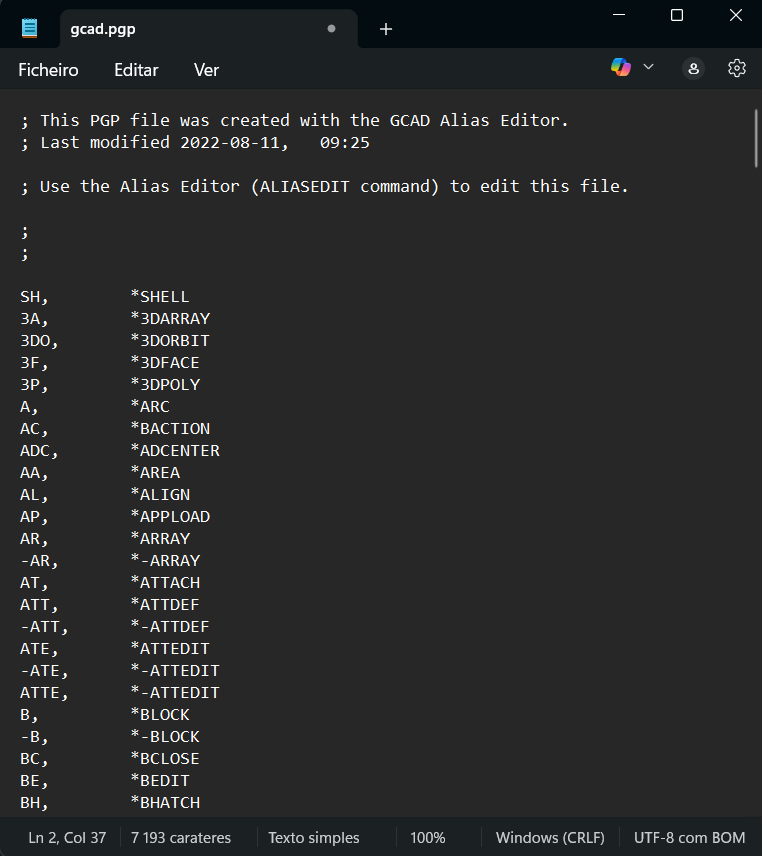Open the UTF-8 com BOM encoding selector
Screen dimensions: 762x856
pyautogui.click(x=689, y=837)
